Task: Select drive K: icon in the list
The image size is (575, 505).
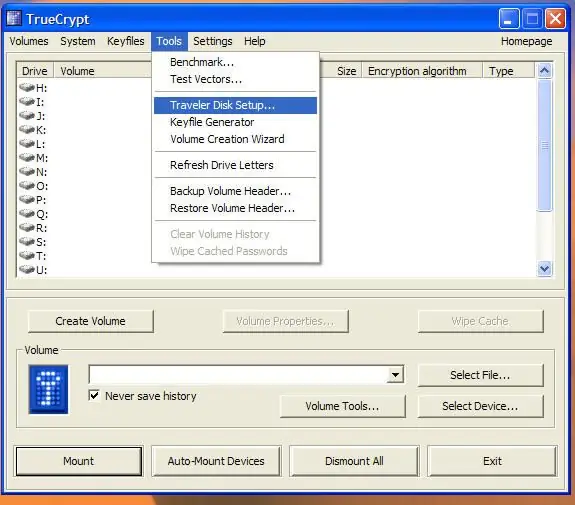Action: tap(27, 129)
